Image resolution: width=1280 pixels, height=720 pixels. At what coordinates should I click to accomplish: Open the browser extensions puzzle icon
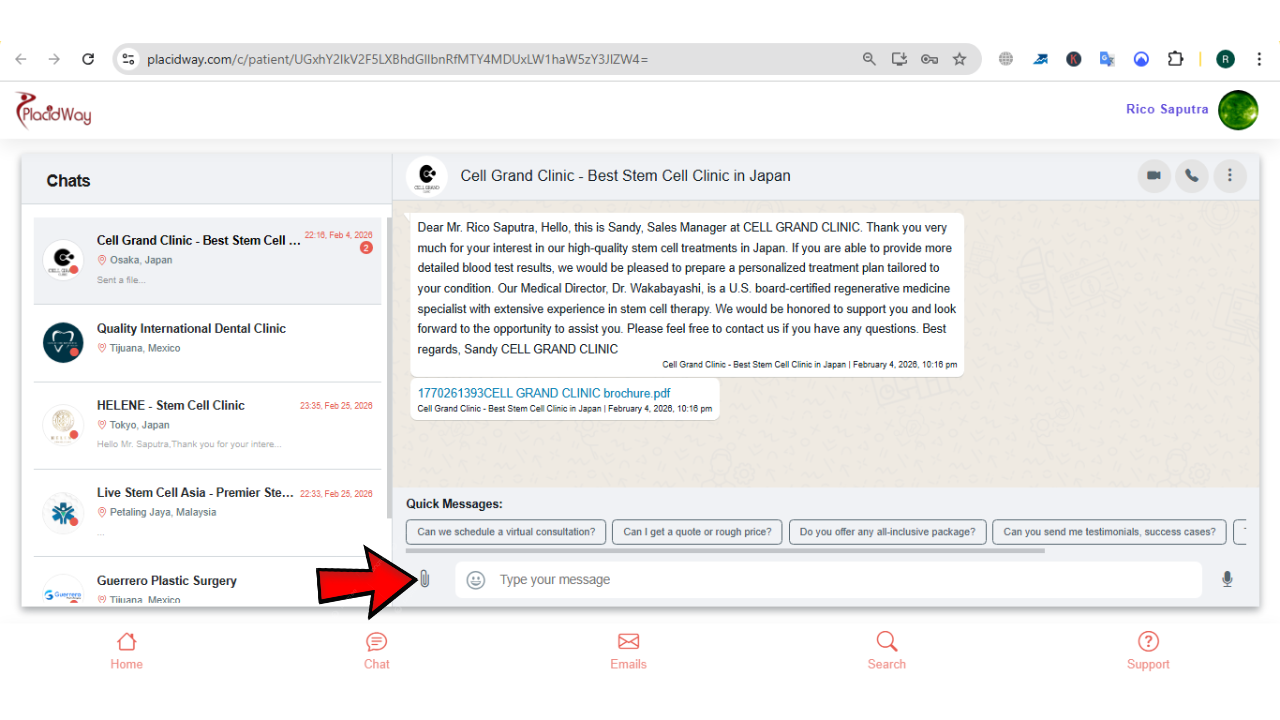1175,59
